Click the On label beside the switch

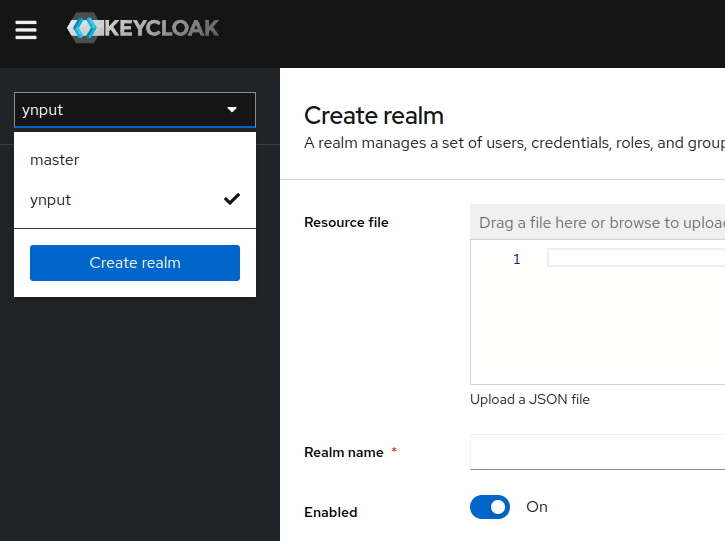[537, 507]
